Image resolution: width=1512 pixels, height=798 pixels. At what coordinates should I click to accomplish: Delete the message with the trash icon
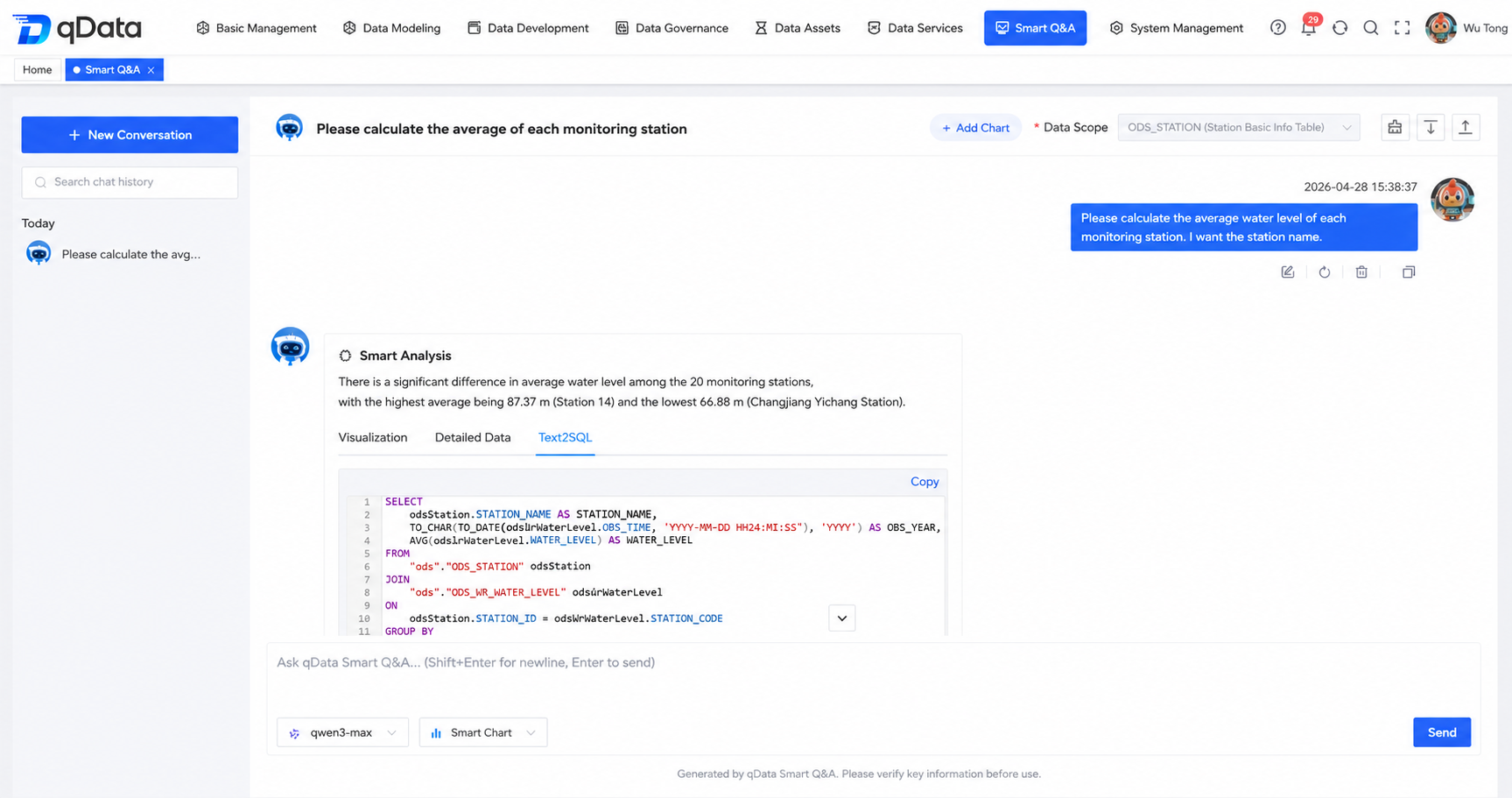(1361, 272)
